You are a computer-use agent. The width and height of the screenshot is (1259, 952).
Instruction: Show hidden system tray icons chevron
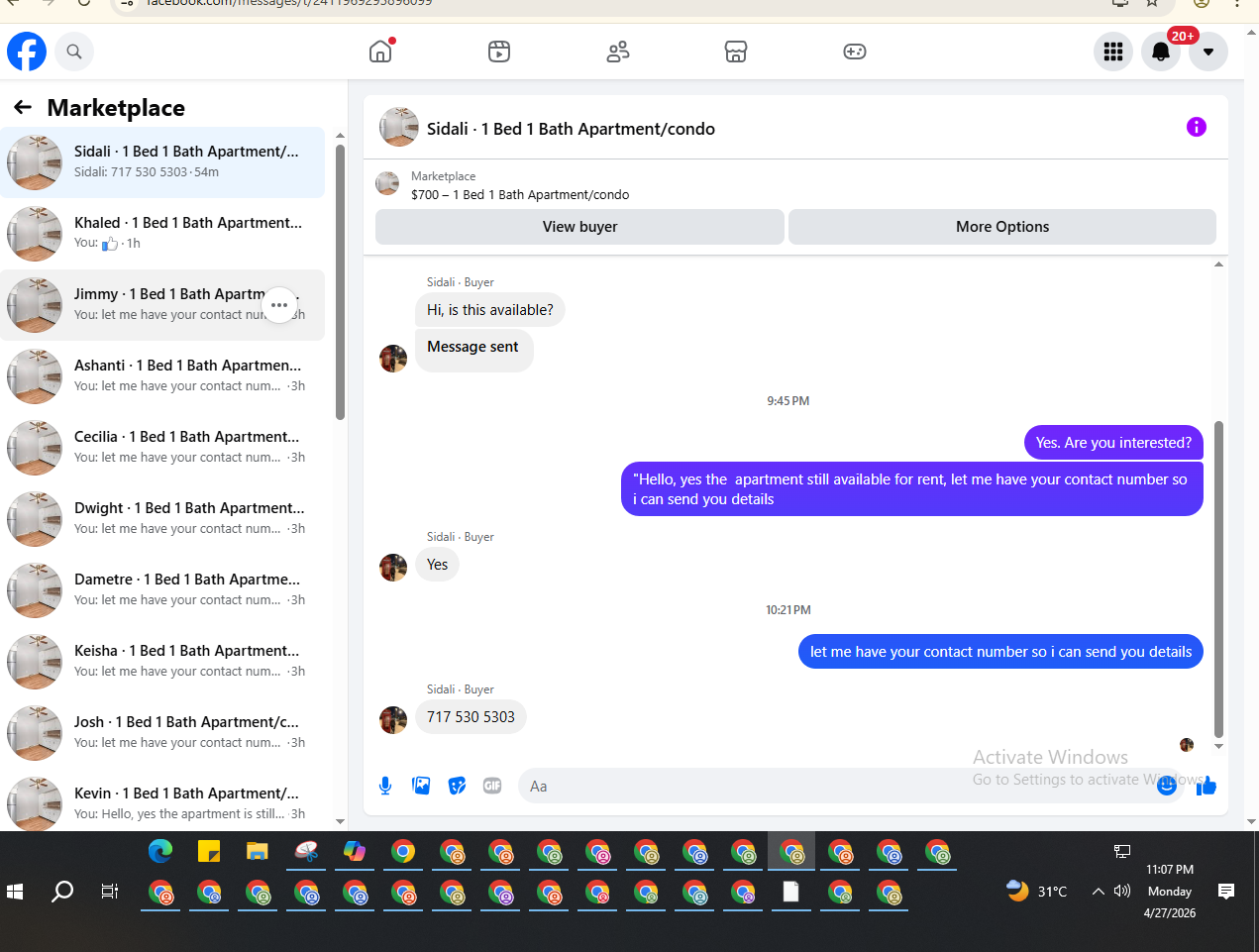pyautogui.click(x=1098, y=892)
